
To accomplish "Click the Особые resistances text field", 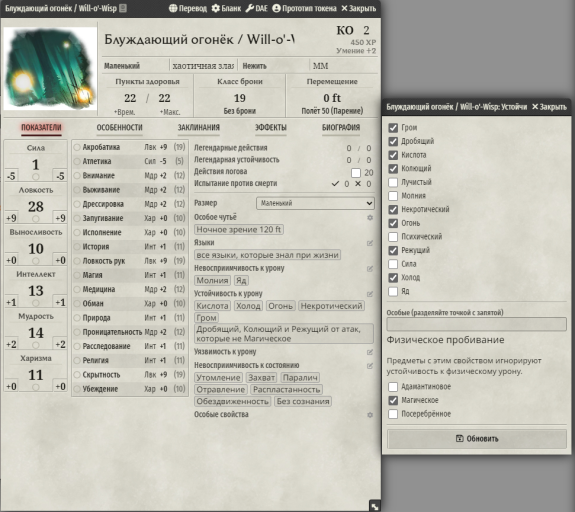I will 477,324.
